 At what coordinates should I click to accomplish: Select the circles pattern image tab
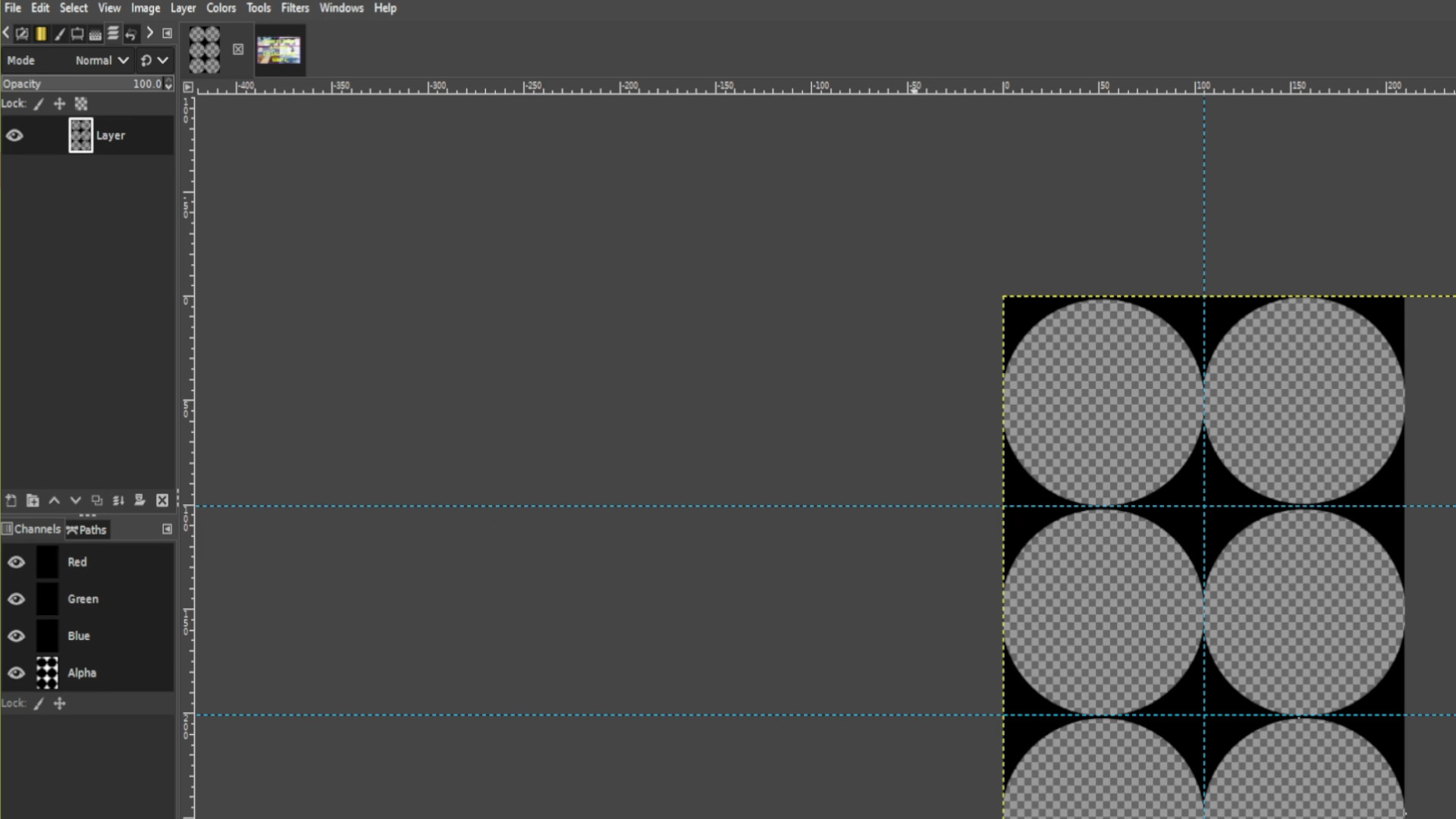point(204,50)
